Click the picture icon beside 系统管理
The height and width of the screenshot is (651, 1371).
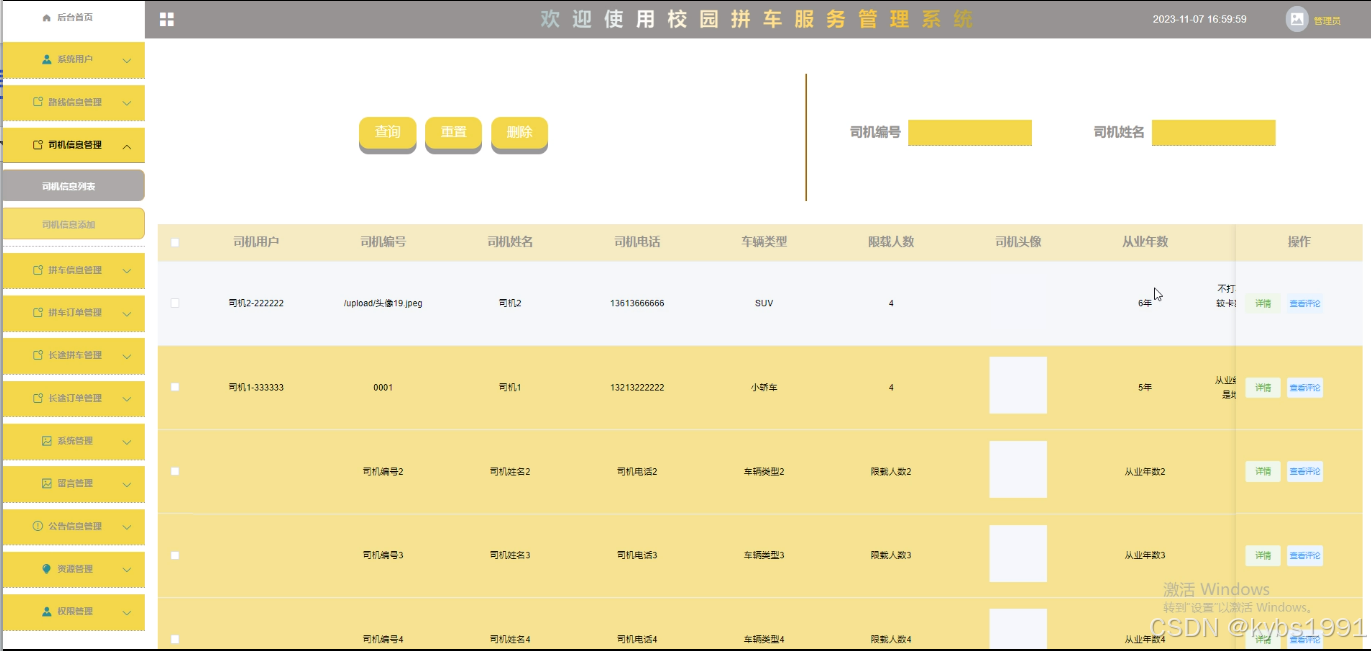[47, 441]
